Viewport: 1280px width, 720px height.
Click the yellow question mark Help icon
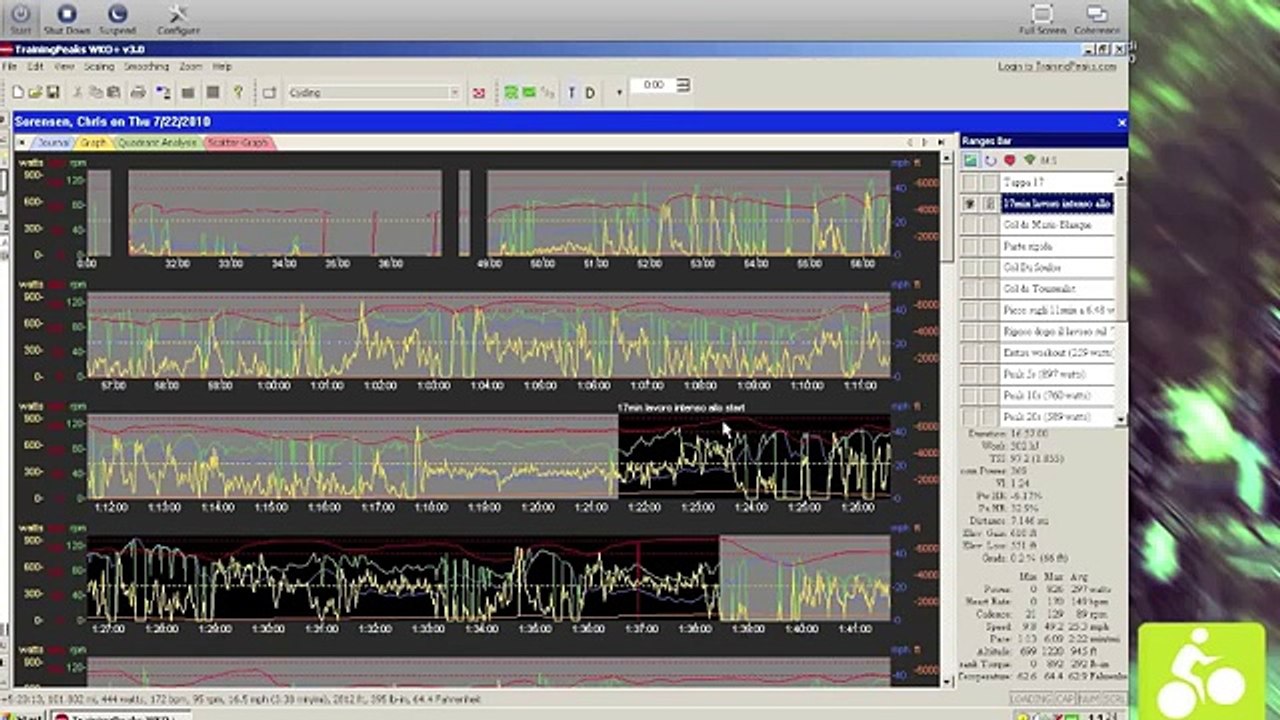tap(238, 92)
